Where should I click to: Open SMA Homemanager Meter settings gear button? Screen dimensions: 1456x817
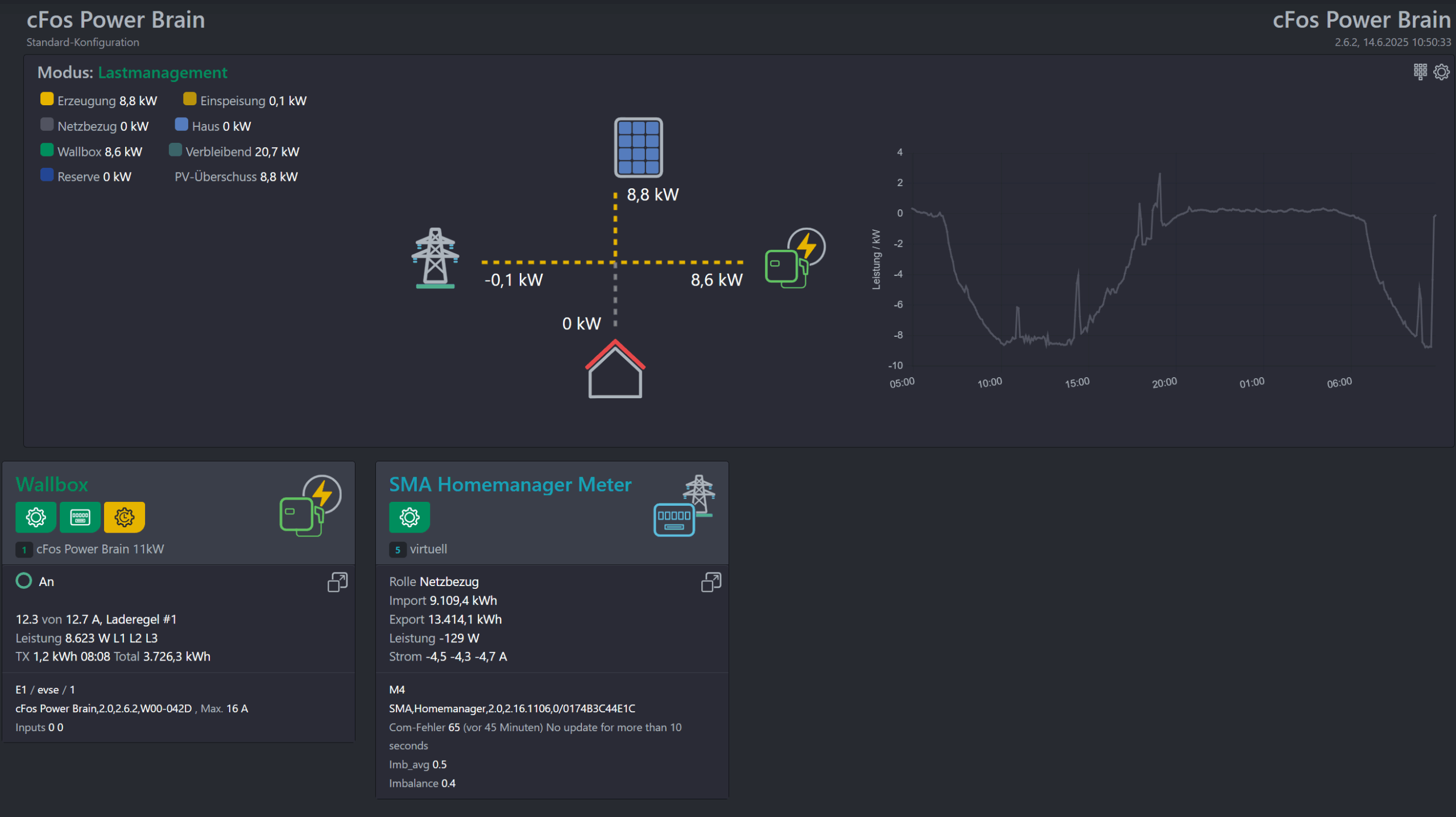pos(409,517)
